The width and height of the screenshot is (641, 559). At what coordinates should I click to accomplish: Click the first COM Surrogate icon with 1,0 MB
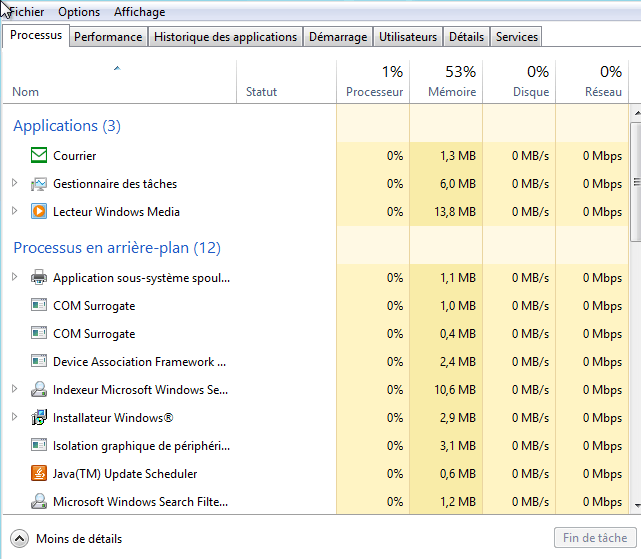tap(39, 305)
